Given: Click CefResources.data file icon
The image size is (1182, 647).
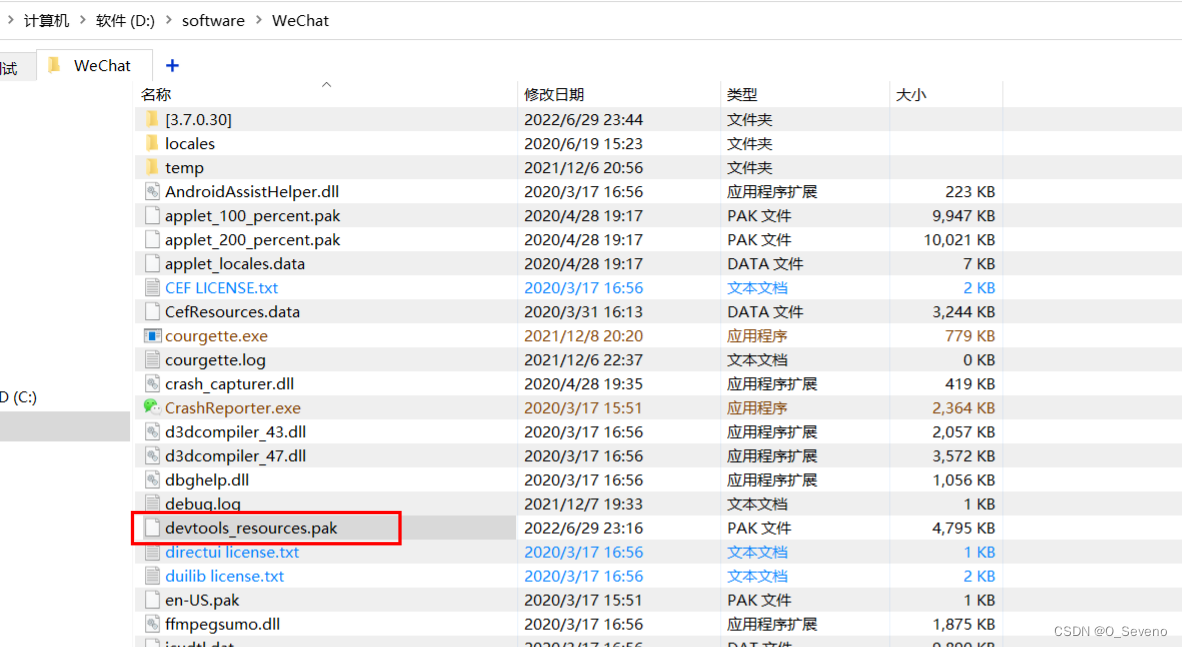Looking at the screenshot, I should click(x=152, y=311).
